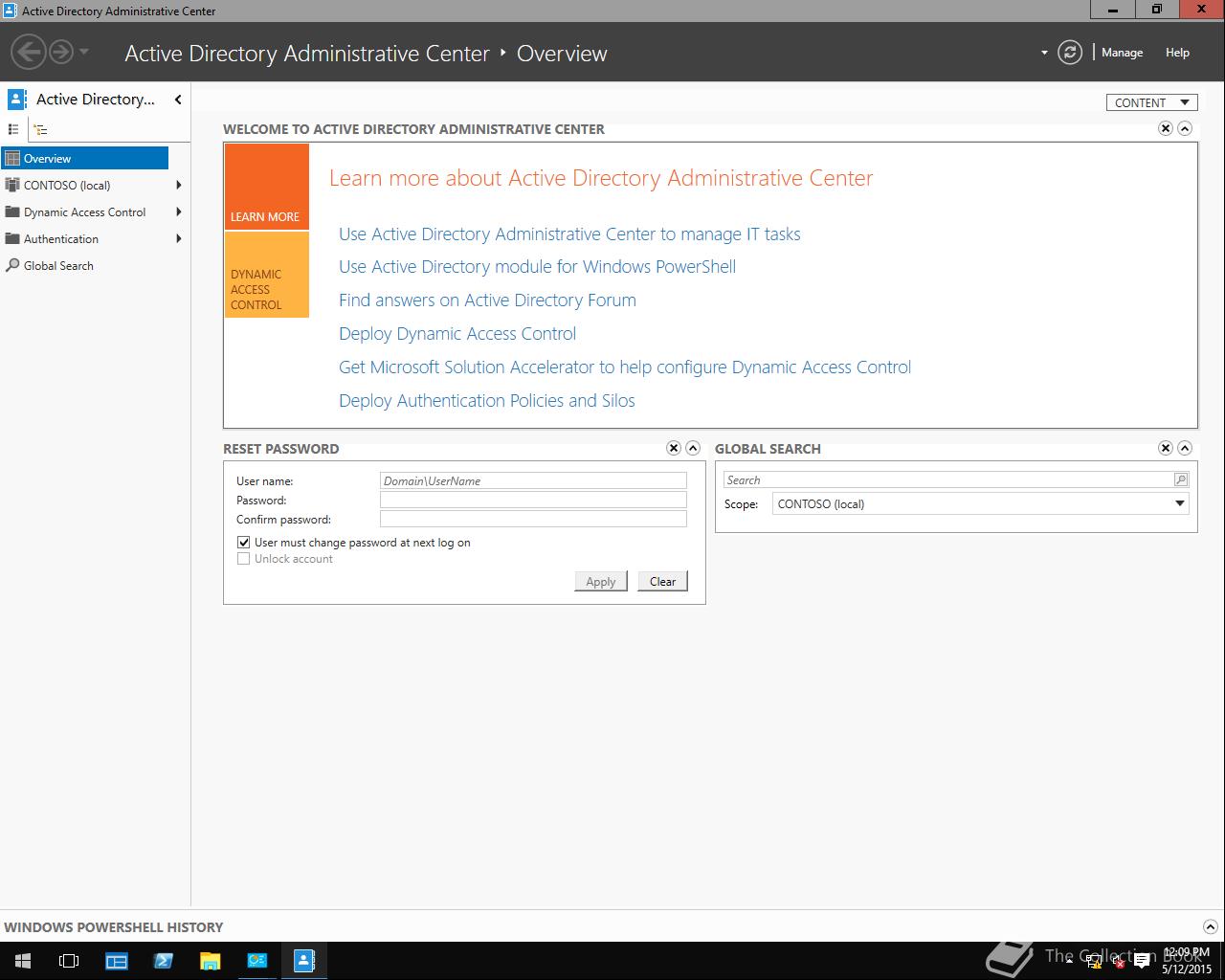The width and height of the screenshot is (1225, 980).
Task: Select Authentication in navigation pane
Action: pyautogui.click(x=61, y=238)
